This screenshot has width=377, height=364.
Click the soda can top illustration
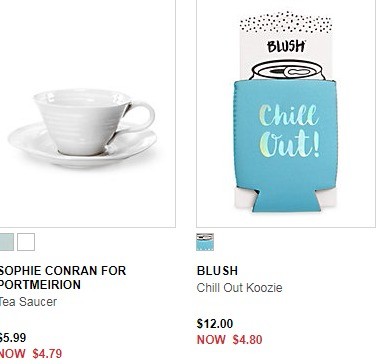[287, 71]
